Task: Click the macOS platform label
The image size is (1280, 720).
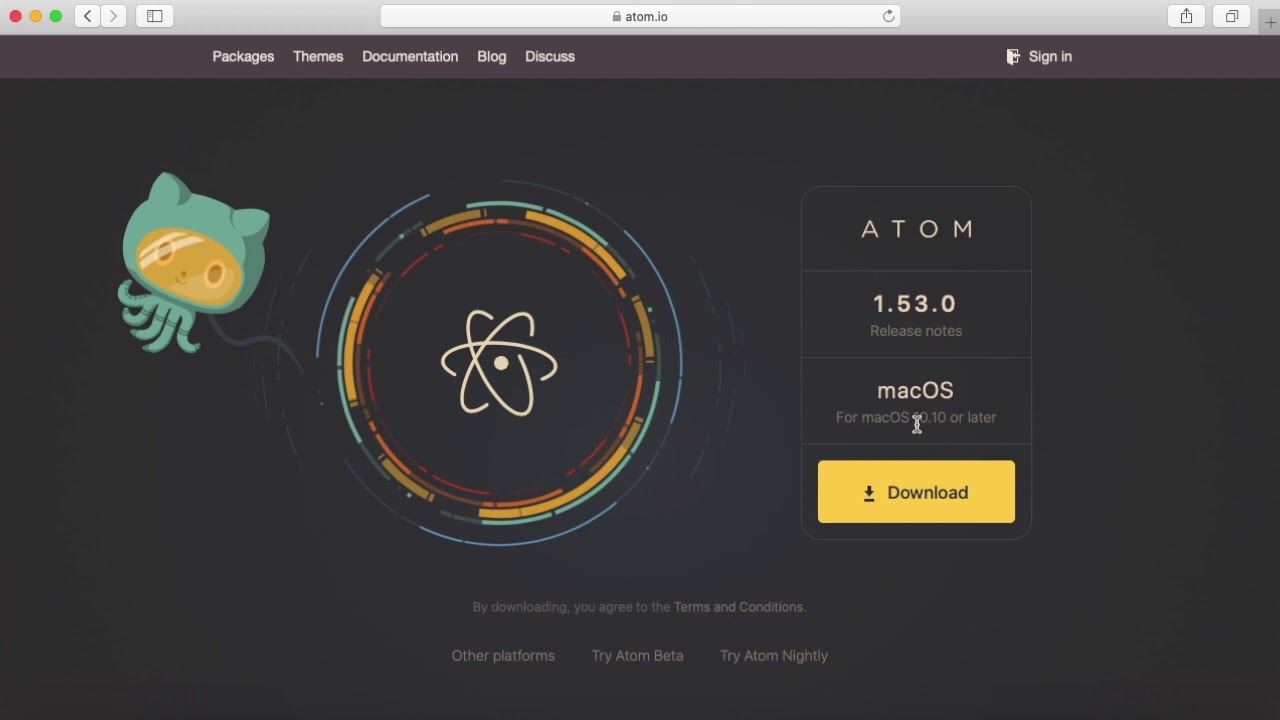Action: [915, 391]
